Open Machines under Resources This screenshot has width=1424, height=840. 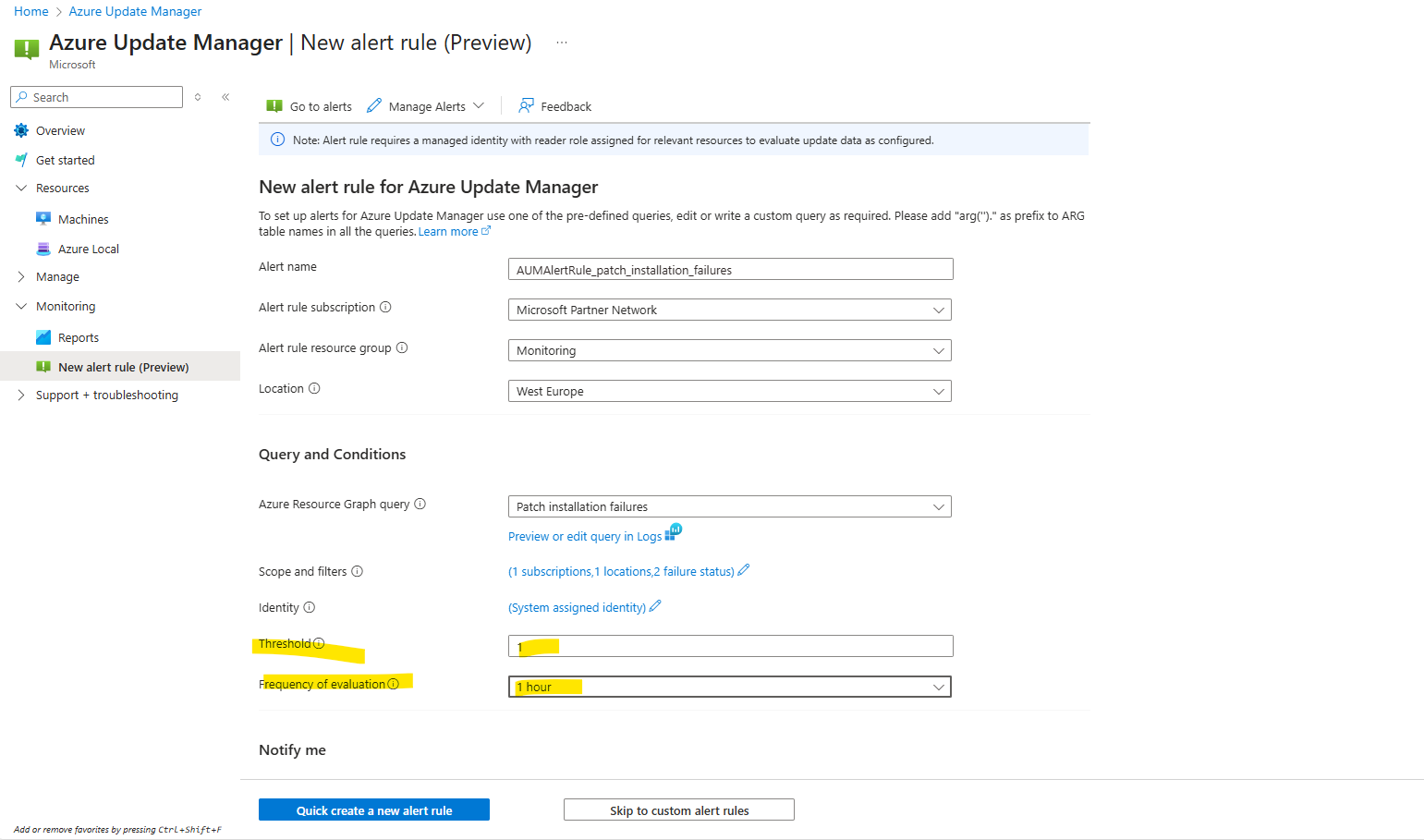[x=83, y=219]
